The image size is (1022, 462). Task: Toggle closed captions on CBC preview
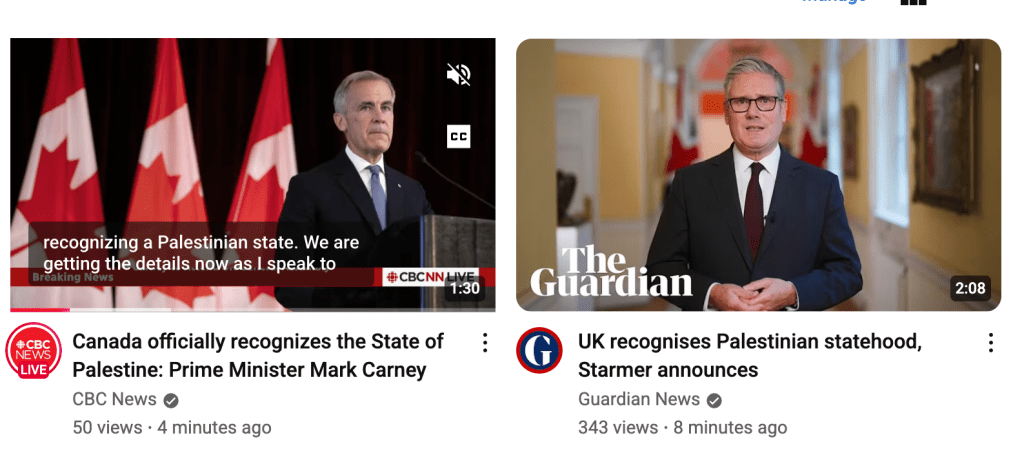tap(458, 136)
